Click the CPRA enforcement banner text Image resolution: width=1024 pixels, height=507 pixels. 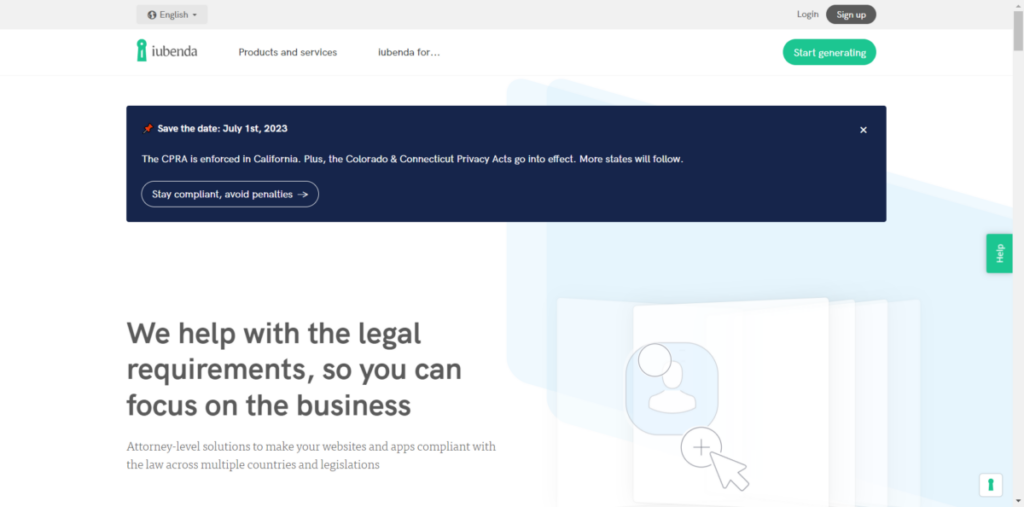[412, 159]
